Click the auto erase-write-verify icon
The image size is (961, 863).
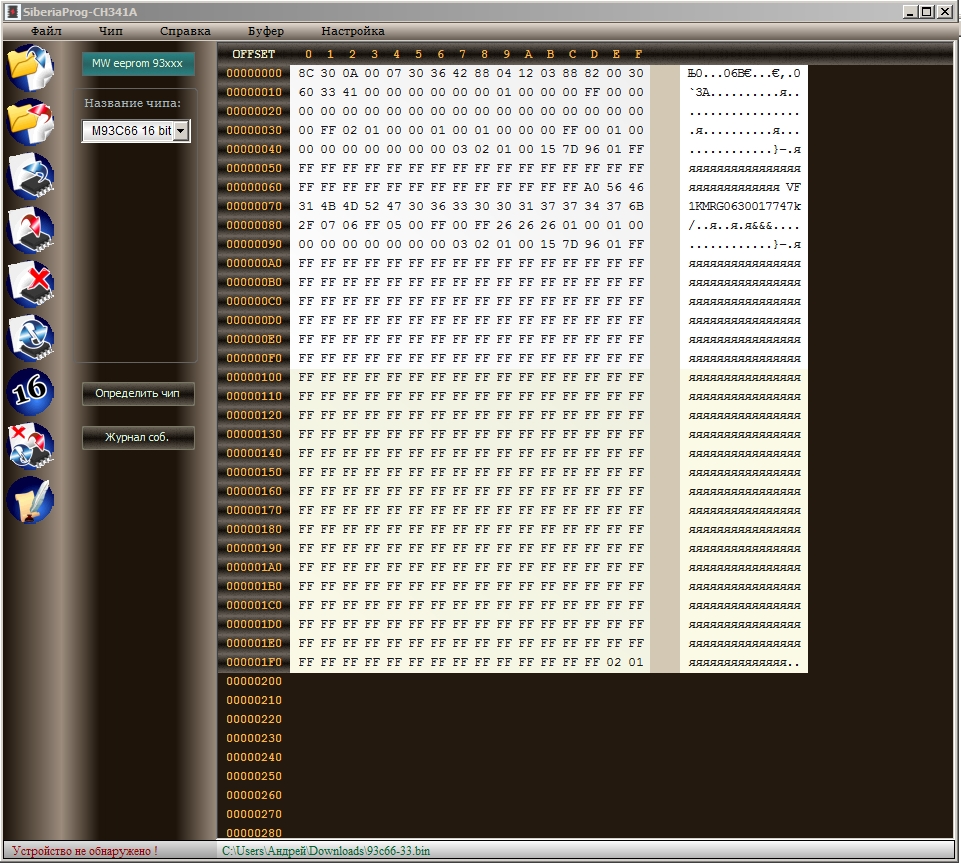(30, 445)
